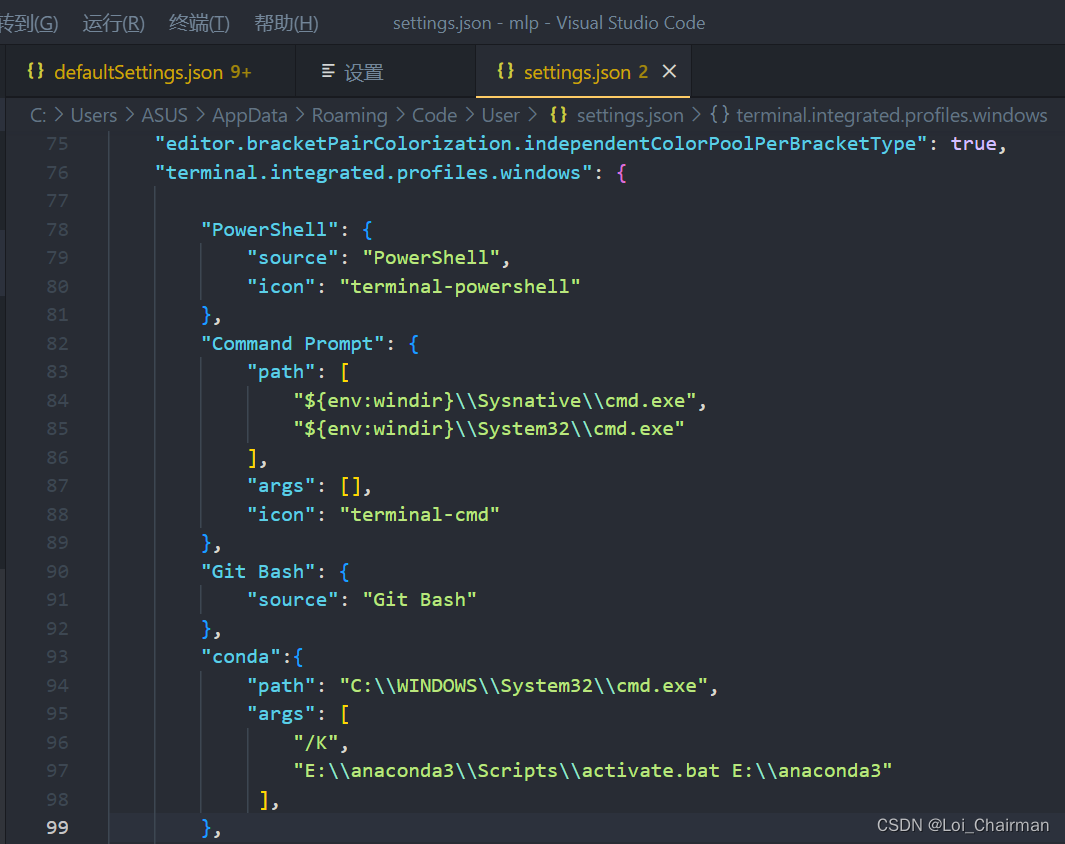Click the terminal.integrated.profiles.windows breadcrumb
Screen dimensions: 1065x844
(x=892, y=115)
